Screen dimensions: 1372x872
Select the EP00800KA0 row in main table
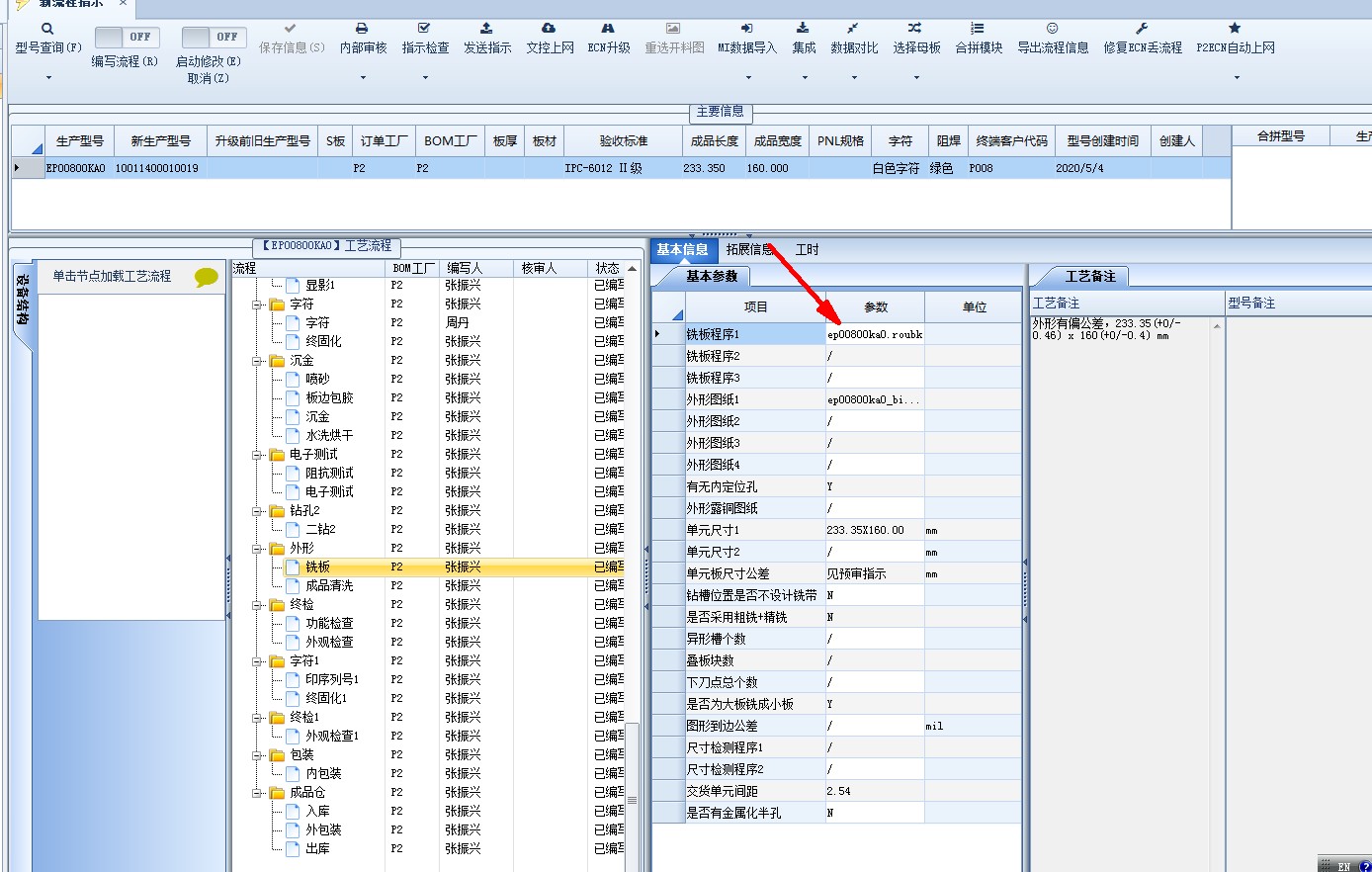[x=621, y=169]
